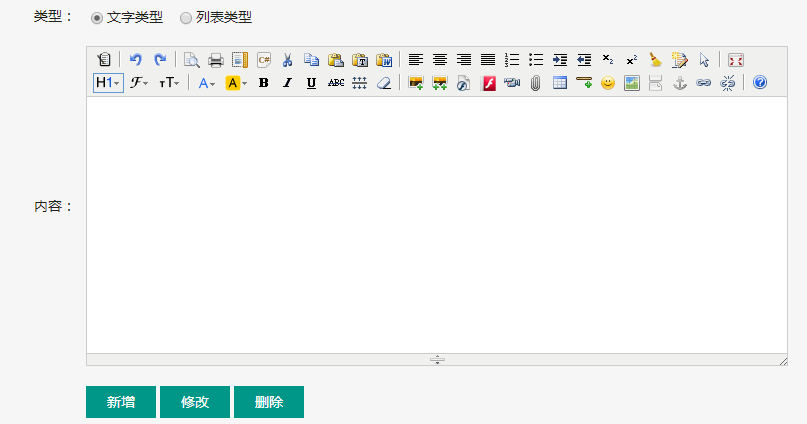Open the emoticons smiley picker
This screenshot has width=807, height=424.
coord(608,82)
